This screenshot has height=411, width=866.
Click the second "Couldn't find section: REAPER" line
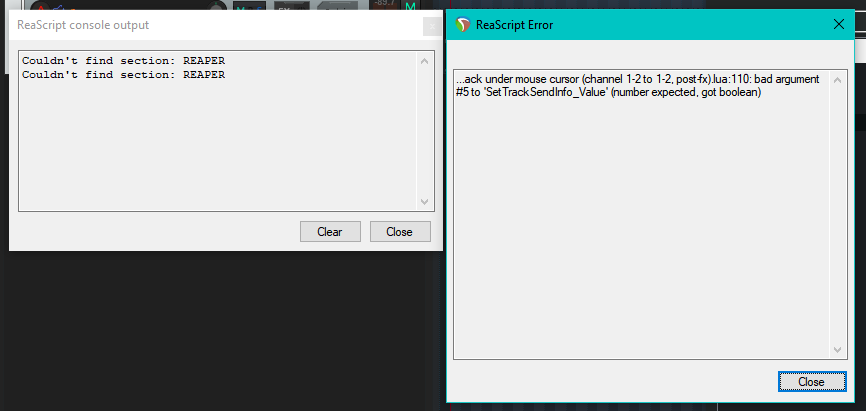pyautogui.click(x=123, y=75)
